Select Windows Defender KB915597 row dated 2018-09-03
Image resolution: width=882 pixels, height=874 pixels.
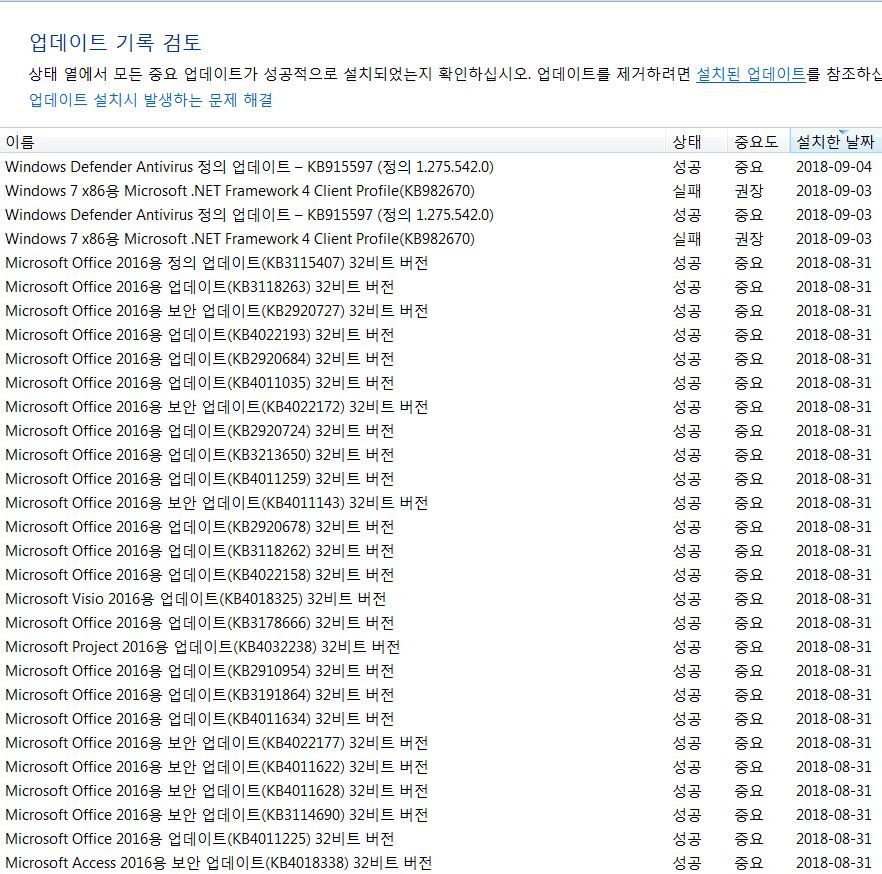441,215
